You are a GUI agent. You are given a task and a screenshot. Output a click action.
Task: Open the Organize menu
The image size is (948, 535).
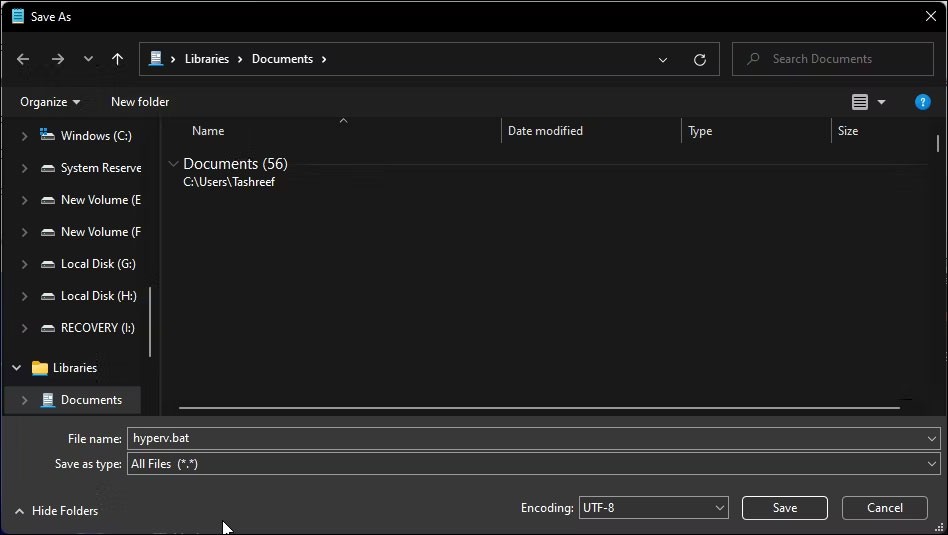point(50,102)
